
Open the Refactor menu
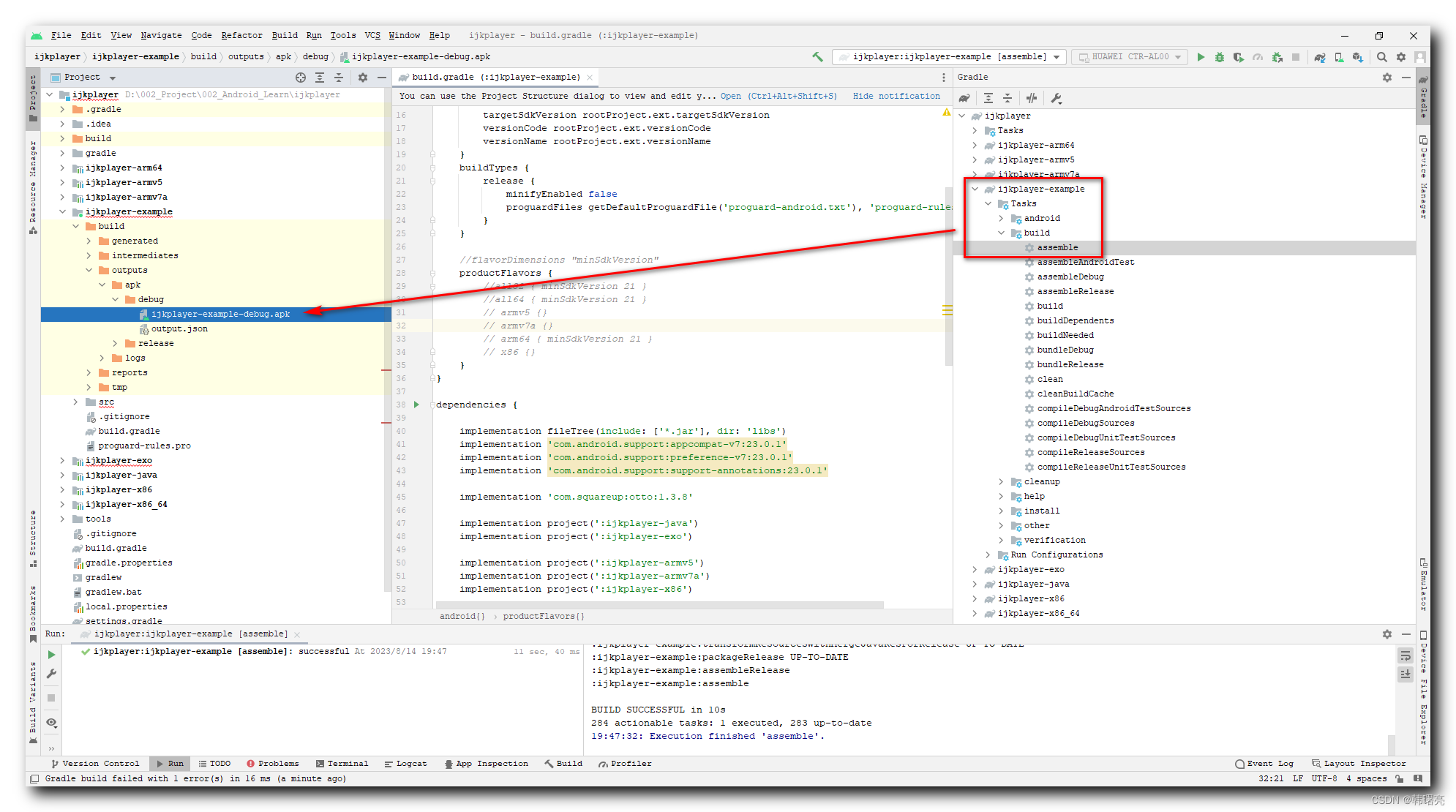point(241,35)
